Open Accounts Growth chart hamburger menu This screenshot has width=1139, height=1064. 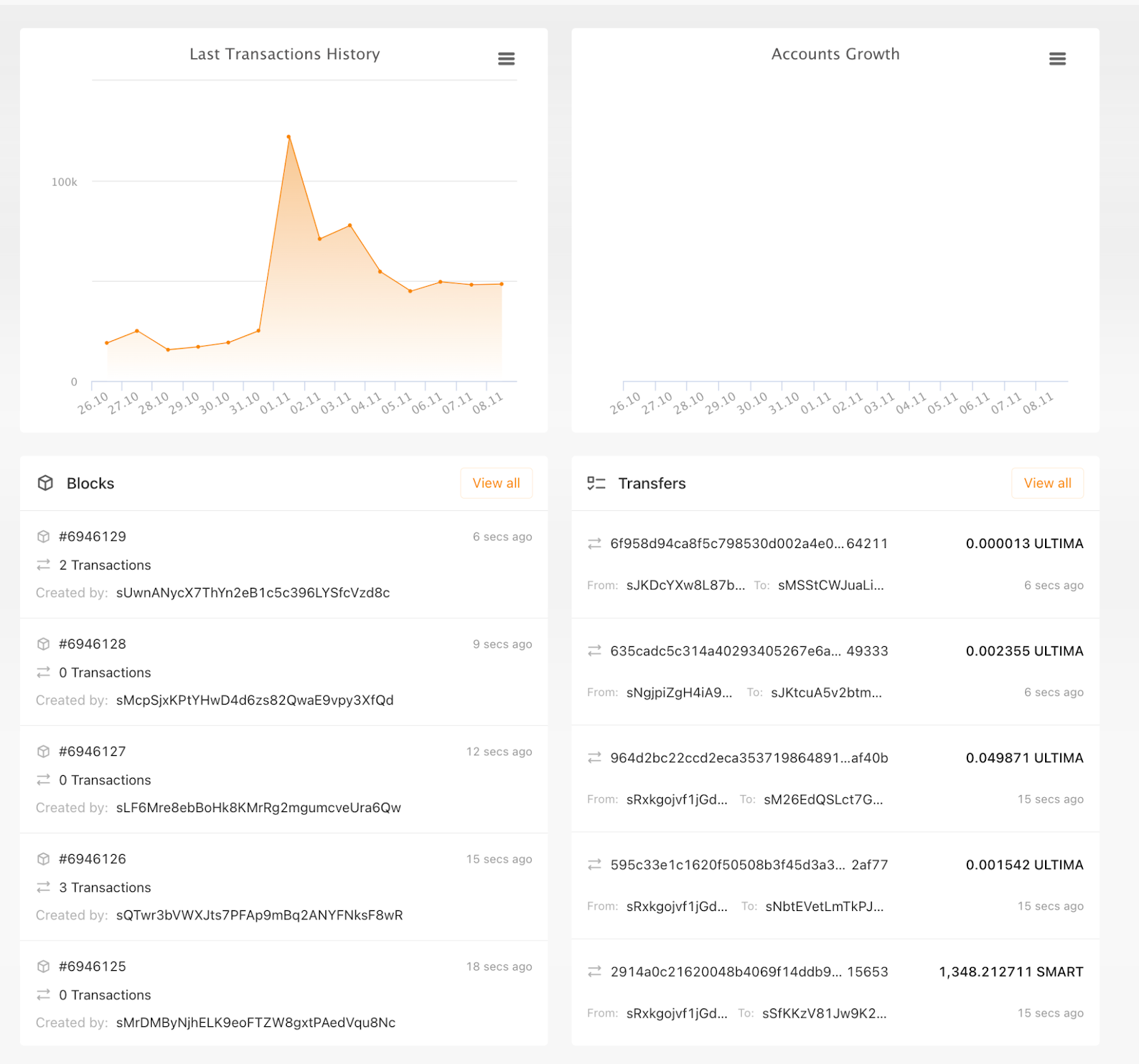(1057, 58)
